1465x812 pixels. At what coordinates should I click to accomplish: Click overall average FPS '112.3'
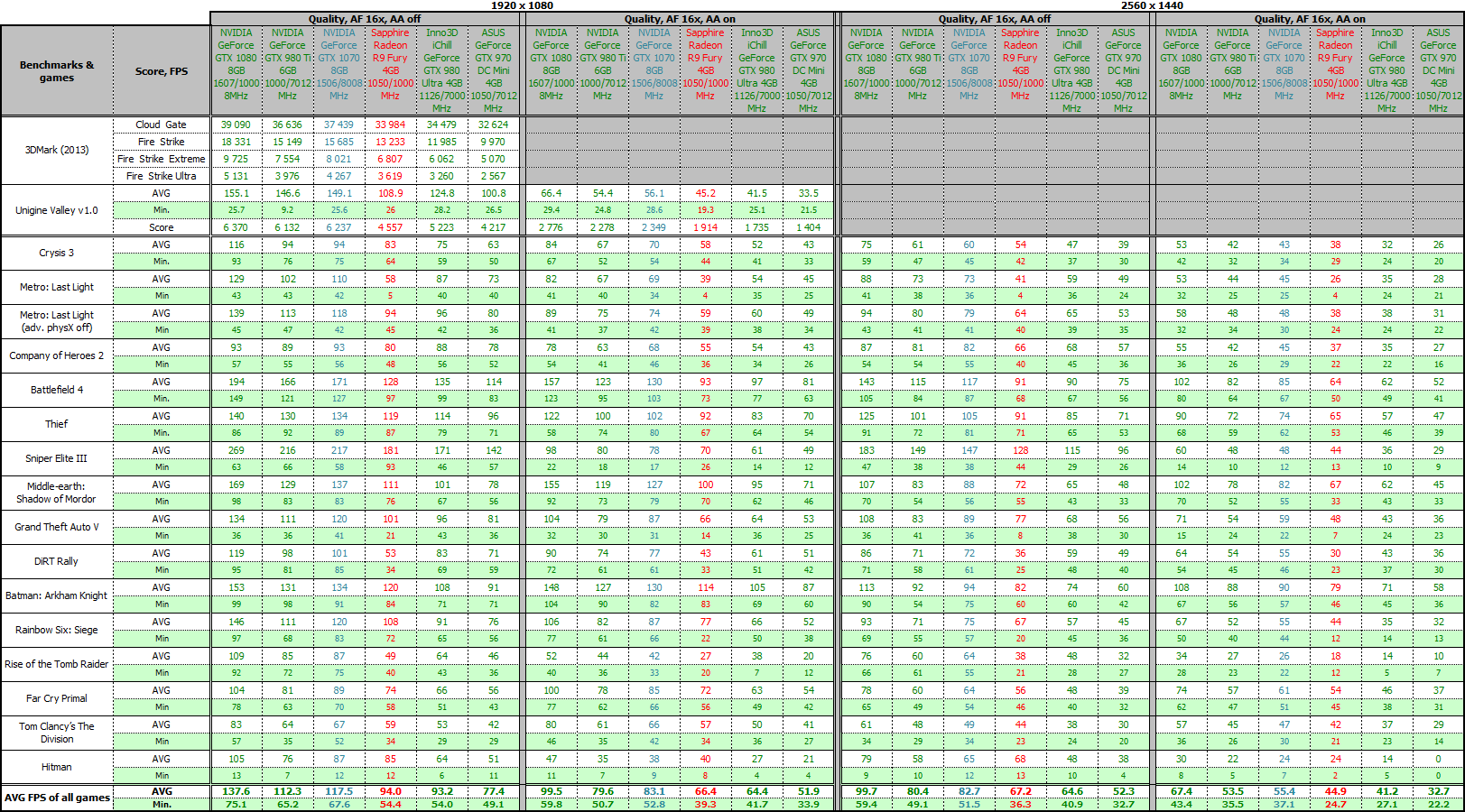pyautogui.click(x=288, y=791)
